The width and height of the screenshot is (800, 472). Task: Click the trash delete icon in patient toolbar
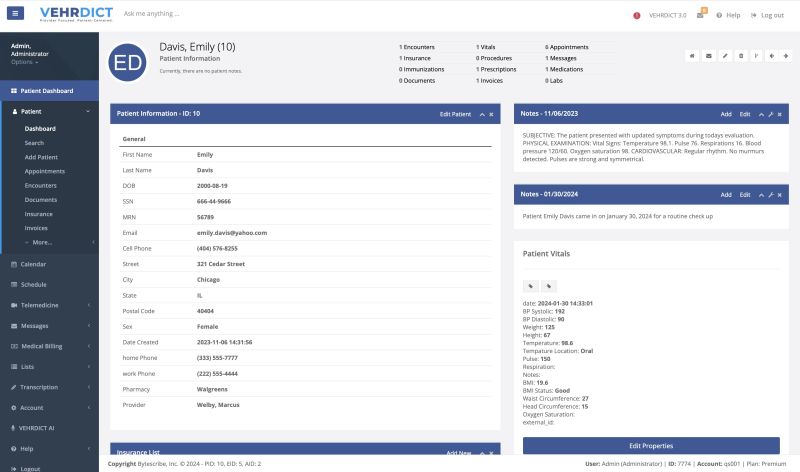740,56
